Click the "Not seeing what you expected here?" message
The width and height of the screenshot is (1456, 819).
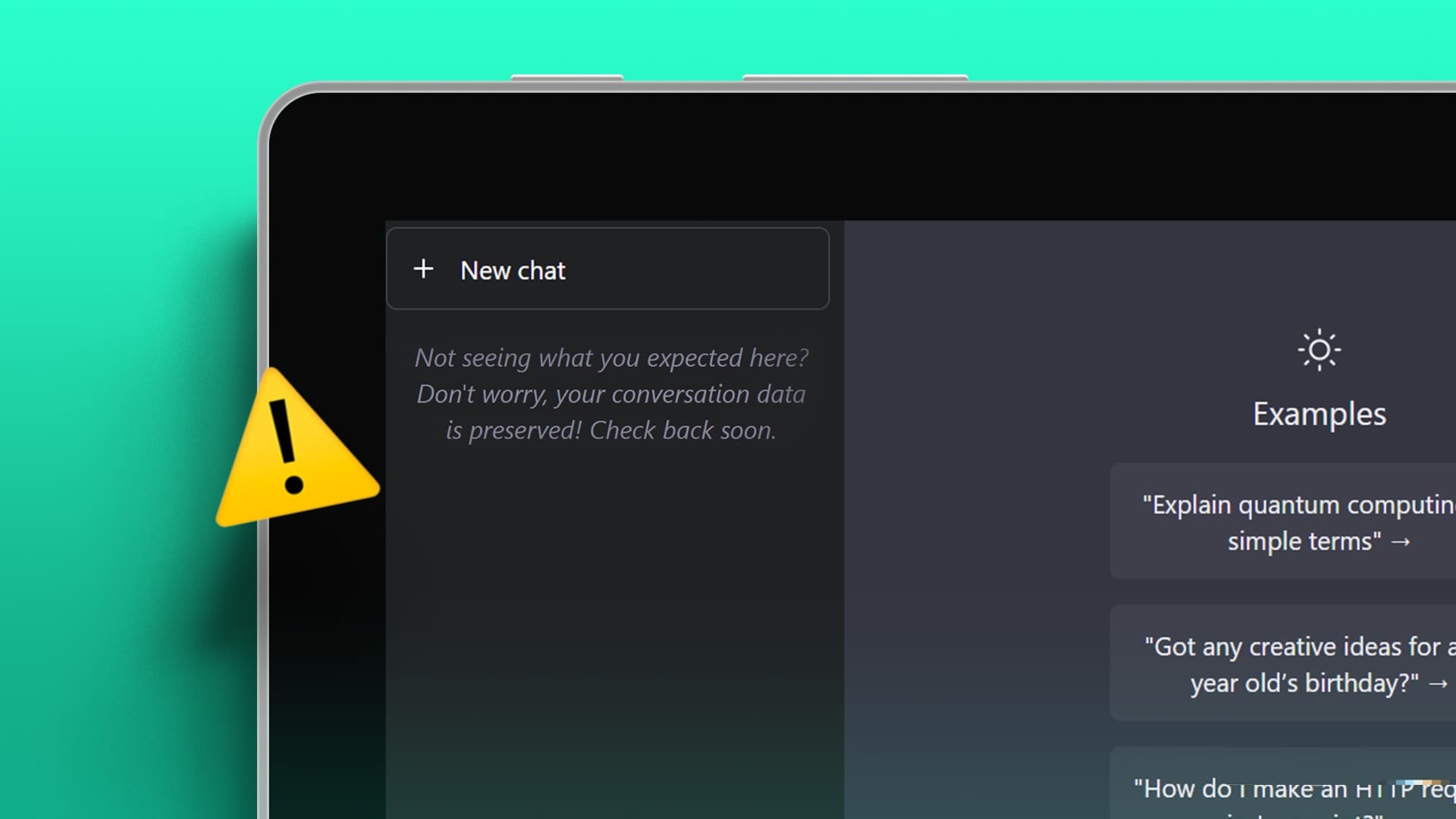click(611, 394)
